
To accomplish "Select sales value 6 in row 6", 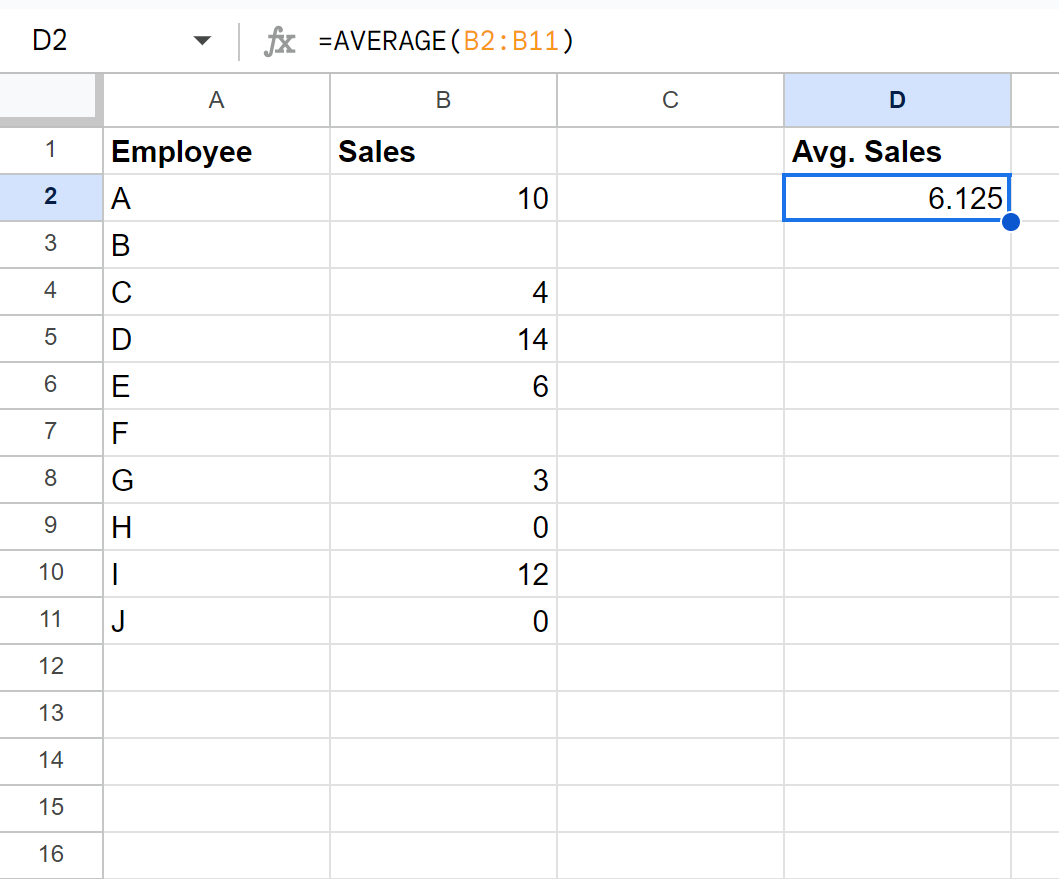I will [443, 385].
